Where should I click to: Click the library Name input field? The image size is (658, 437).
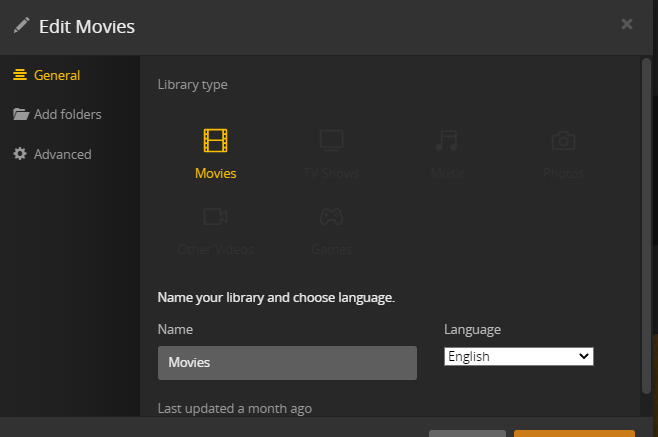click(x=287, y=363)
